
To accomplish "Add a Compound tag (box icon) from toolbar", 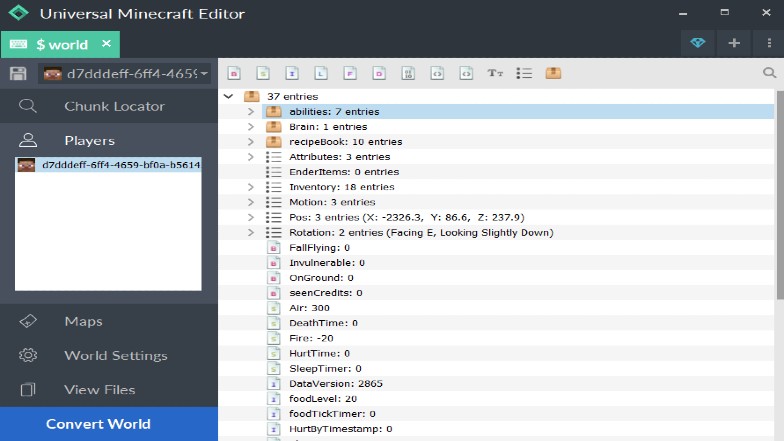I will tap(553, 73).
